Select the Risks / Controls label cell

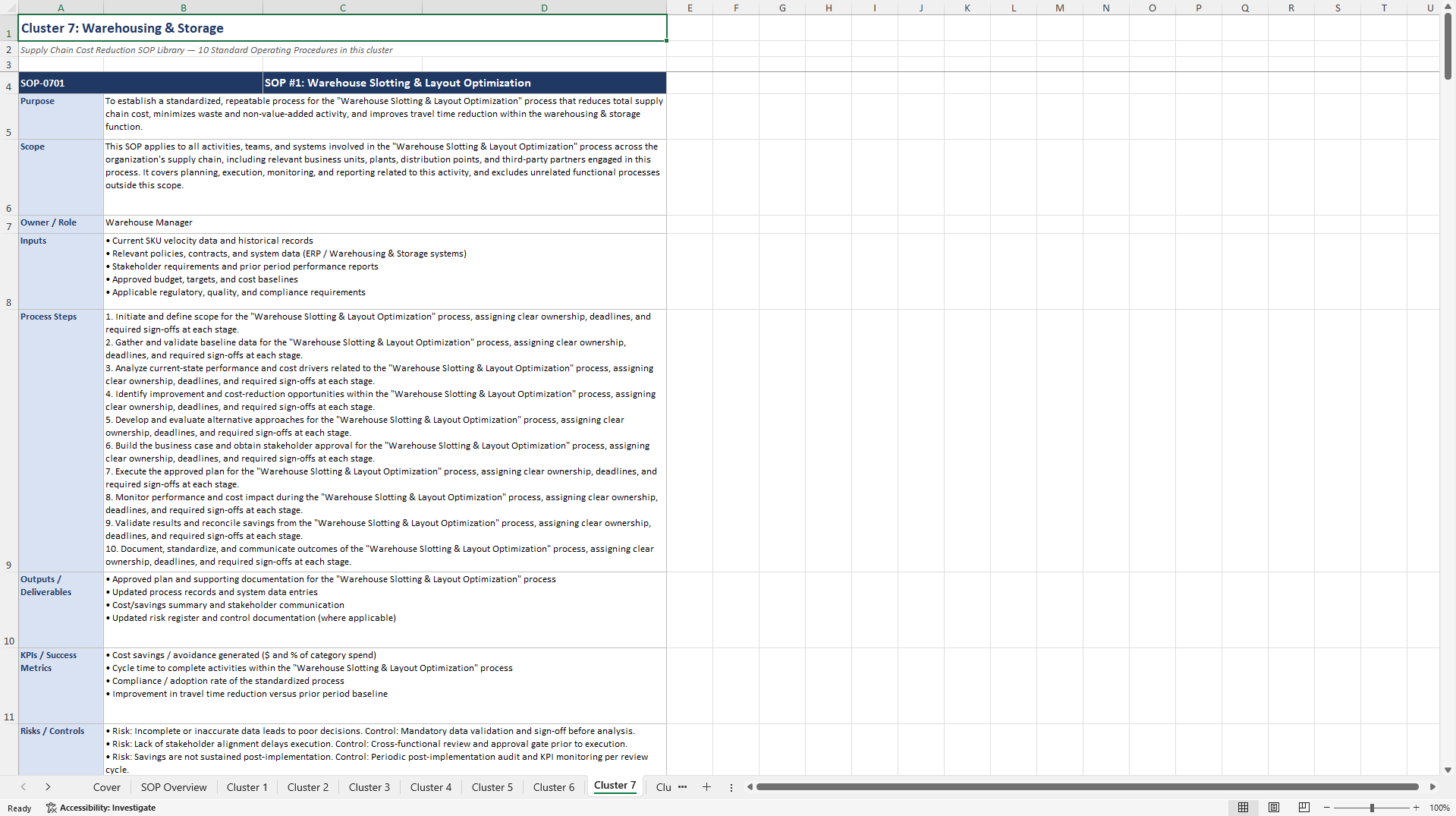(61, 749)
